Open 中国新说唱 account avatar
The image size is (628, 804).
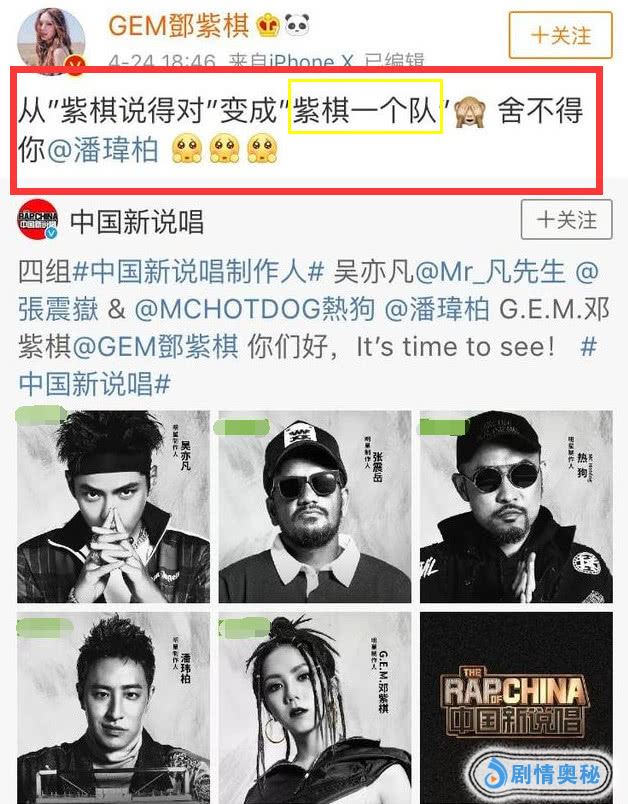click(37, 219)
